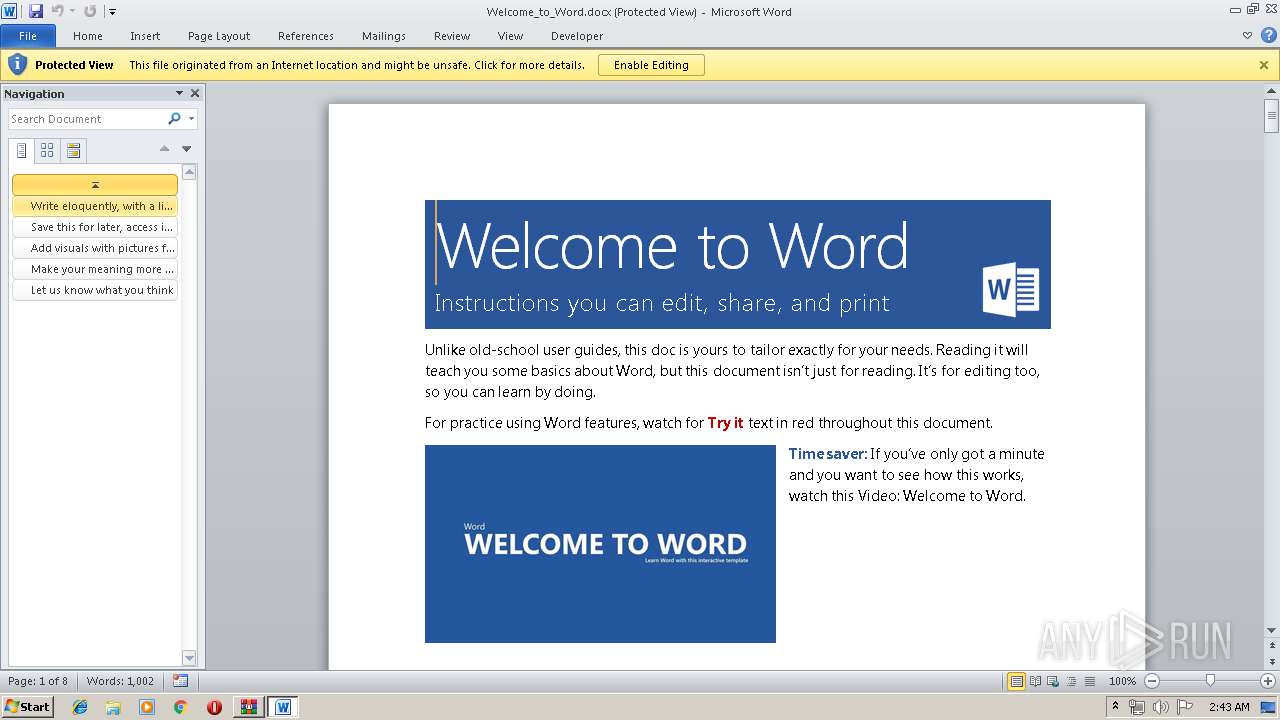Viewport: 1280px width, 720px height.
Task: Select heading 'Make your meaning more ...'
Action: (x=95, y=269)
